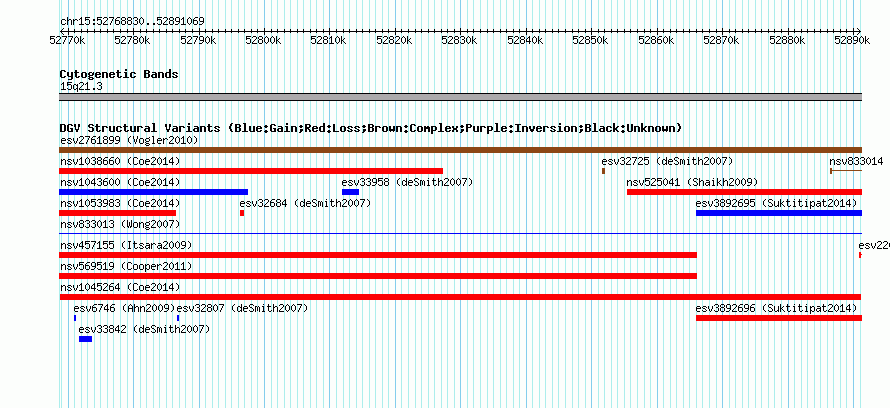Select the red nsv1053983 loss bar

[117, 213]
